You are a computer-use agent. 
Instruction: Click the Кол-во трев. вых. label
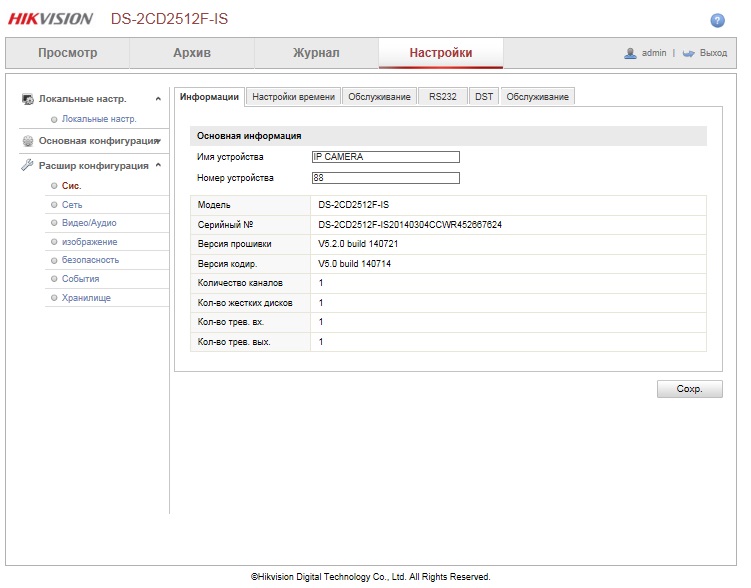[x=234, y=342]
